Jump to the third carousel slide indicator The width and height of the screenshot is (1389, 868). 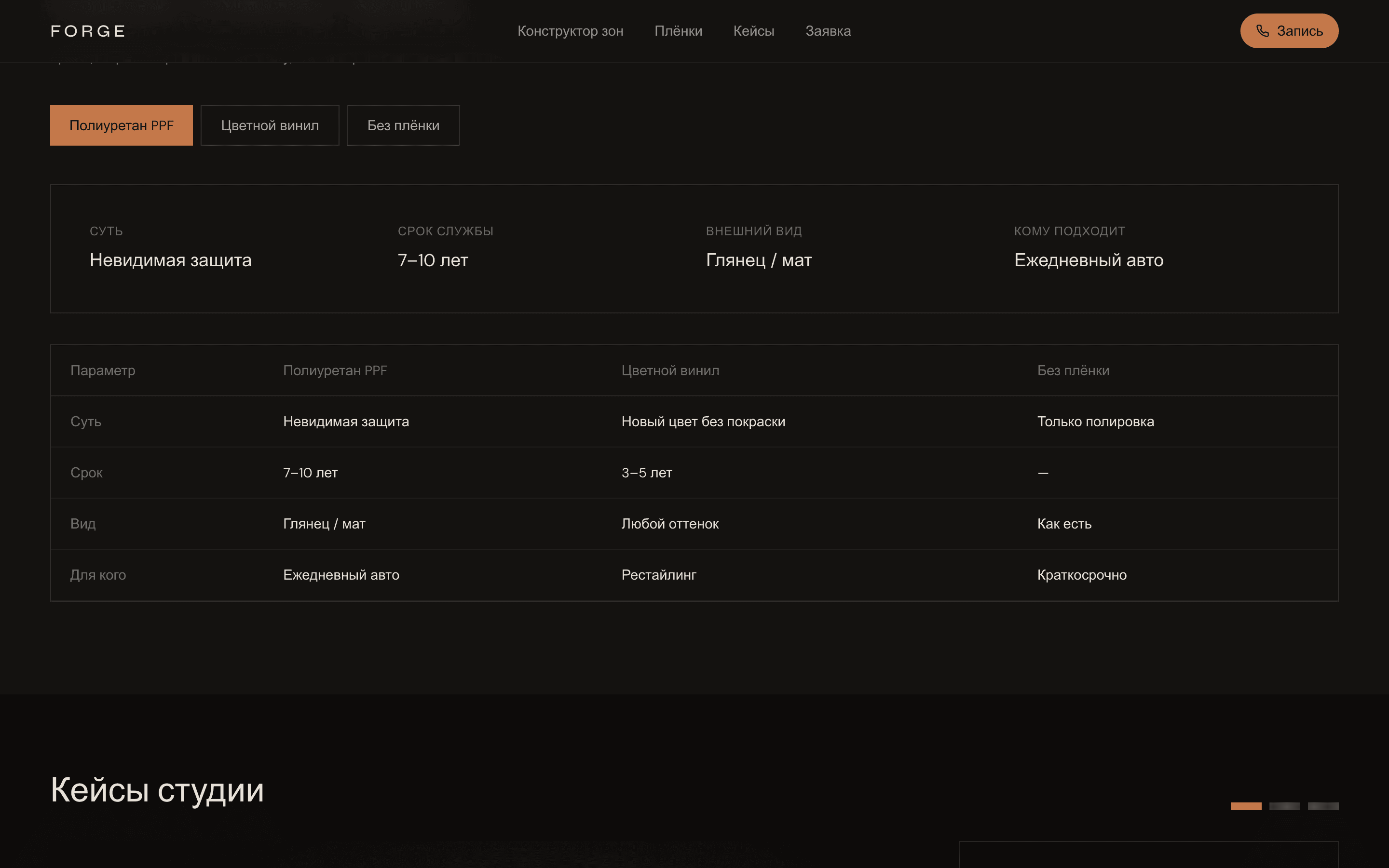(x=1323, y=806)
